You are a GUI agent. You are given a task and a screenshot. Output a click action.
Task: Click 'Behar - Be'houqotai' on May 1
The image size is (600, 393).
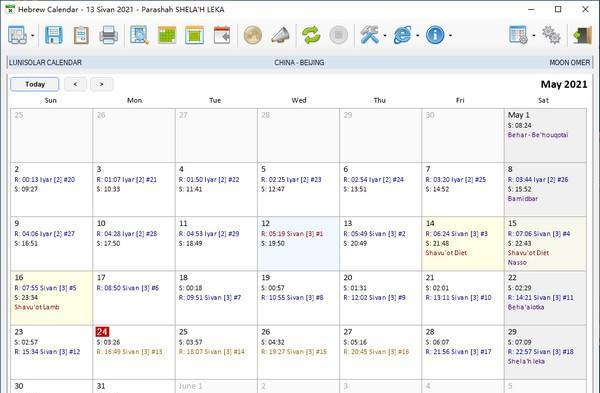point(538,135)
